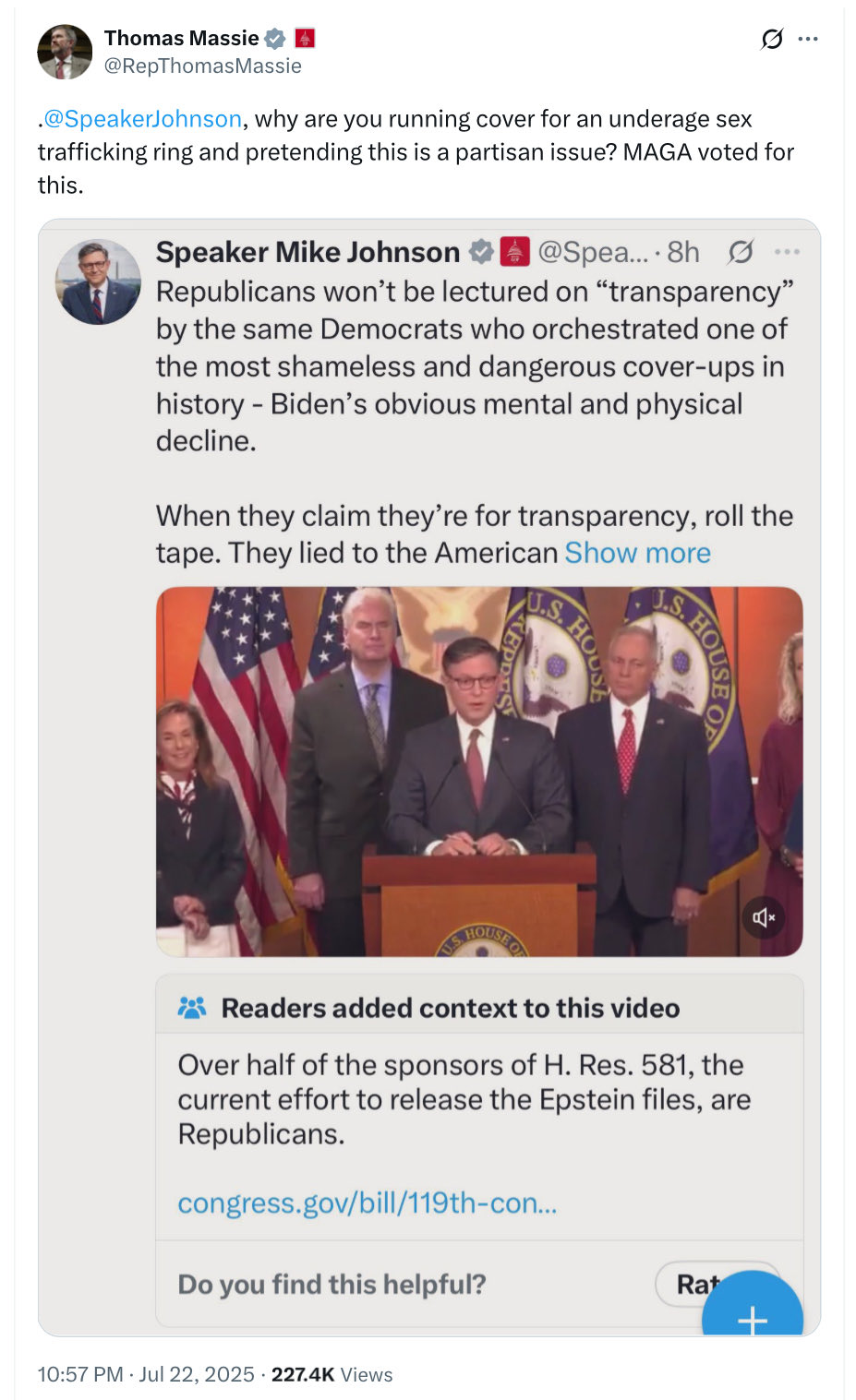Open the 10:57 PM Jul 22, 2025 timestamp
Image resolution: width=856 pixels, height=1400 pixels.
[x=146, y=1374]
